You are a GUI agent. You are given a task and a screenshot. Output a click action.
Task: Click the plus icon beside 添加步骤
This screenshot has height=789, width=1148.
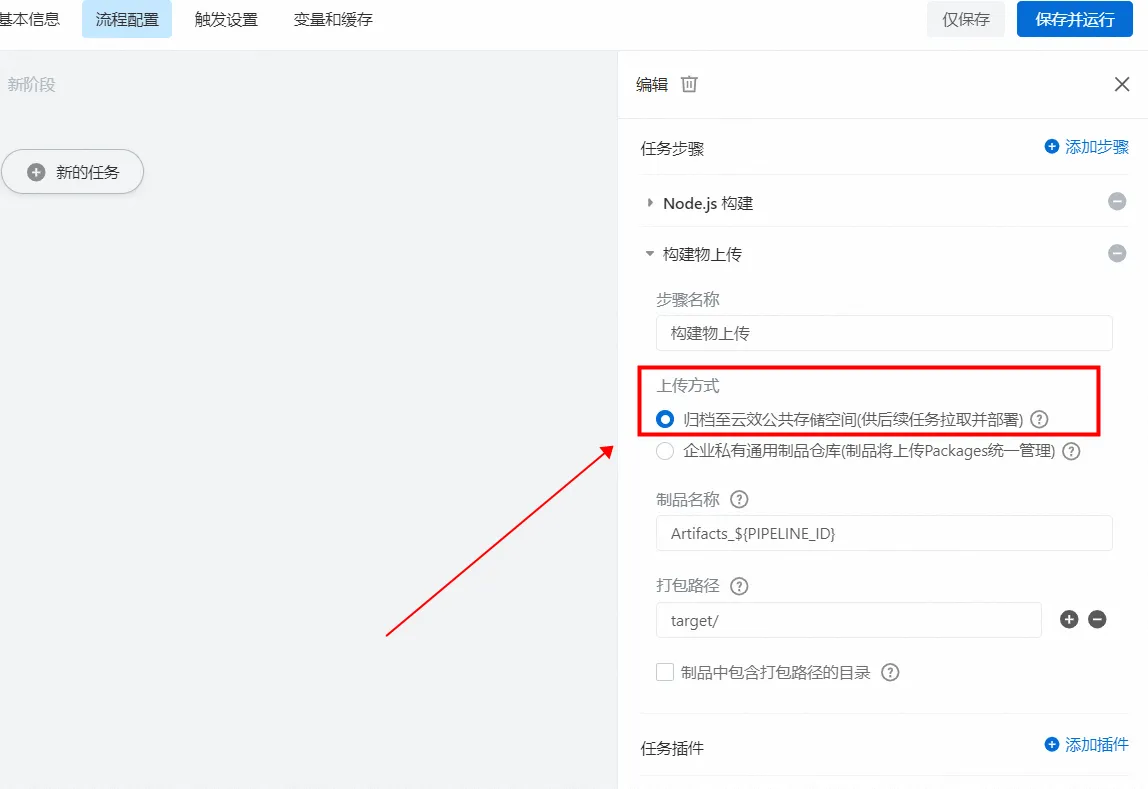click(x=1051, y=146)
